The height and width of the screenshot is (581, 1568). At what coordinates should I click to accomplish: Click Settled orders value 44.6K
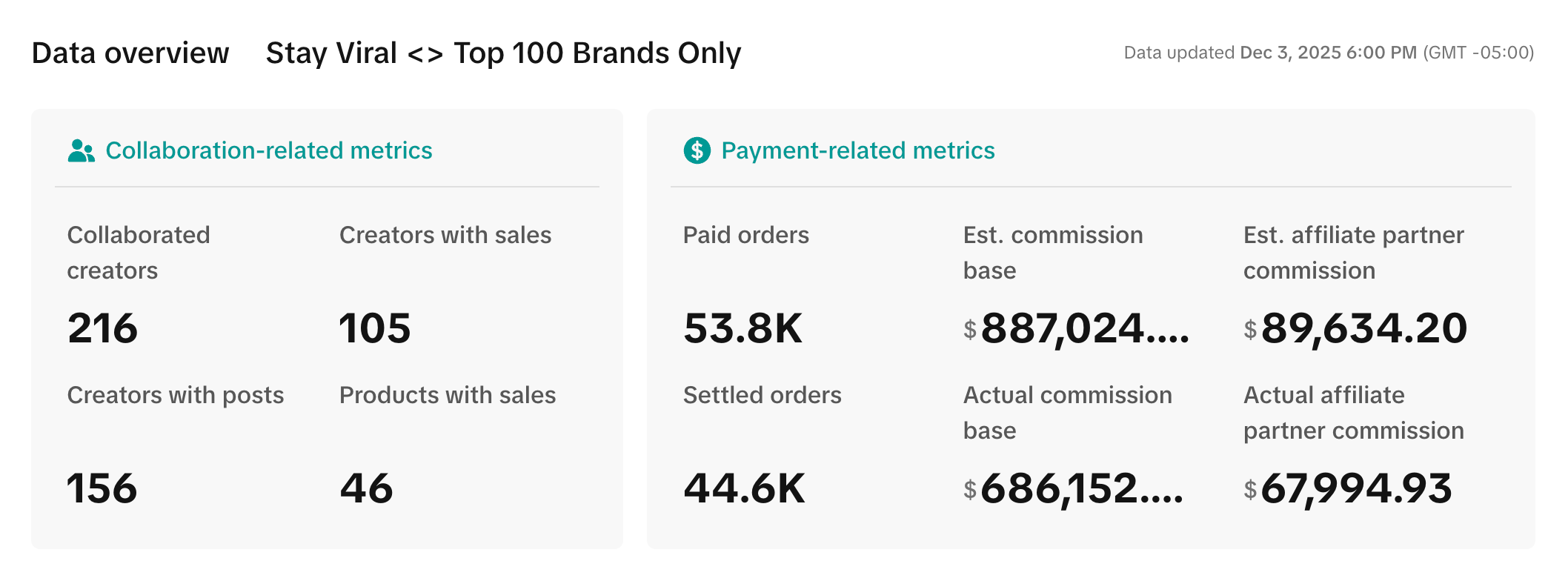(744, 488)
